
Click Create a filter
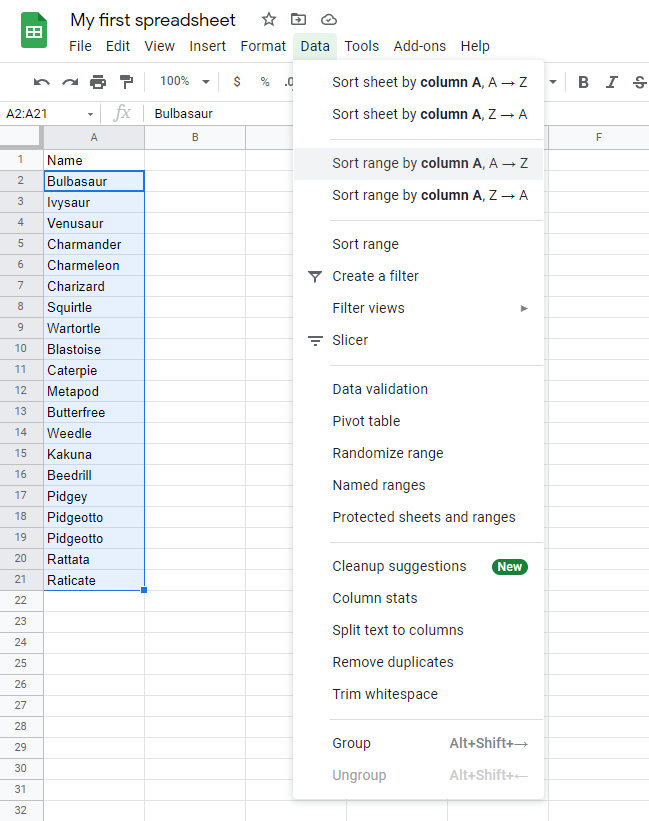375,276
